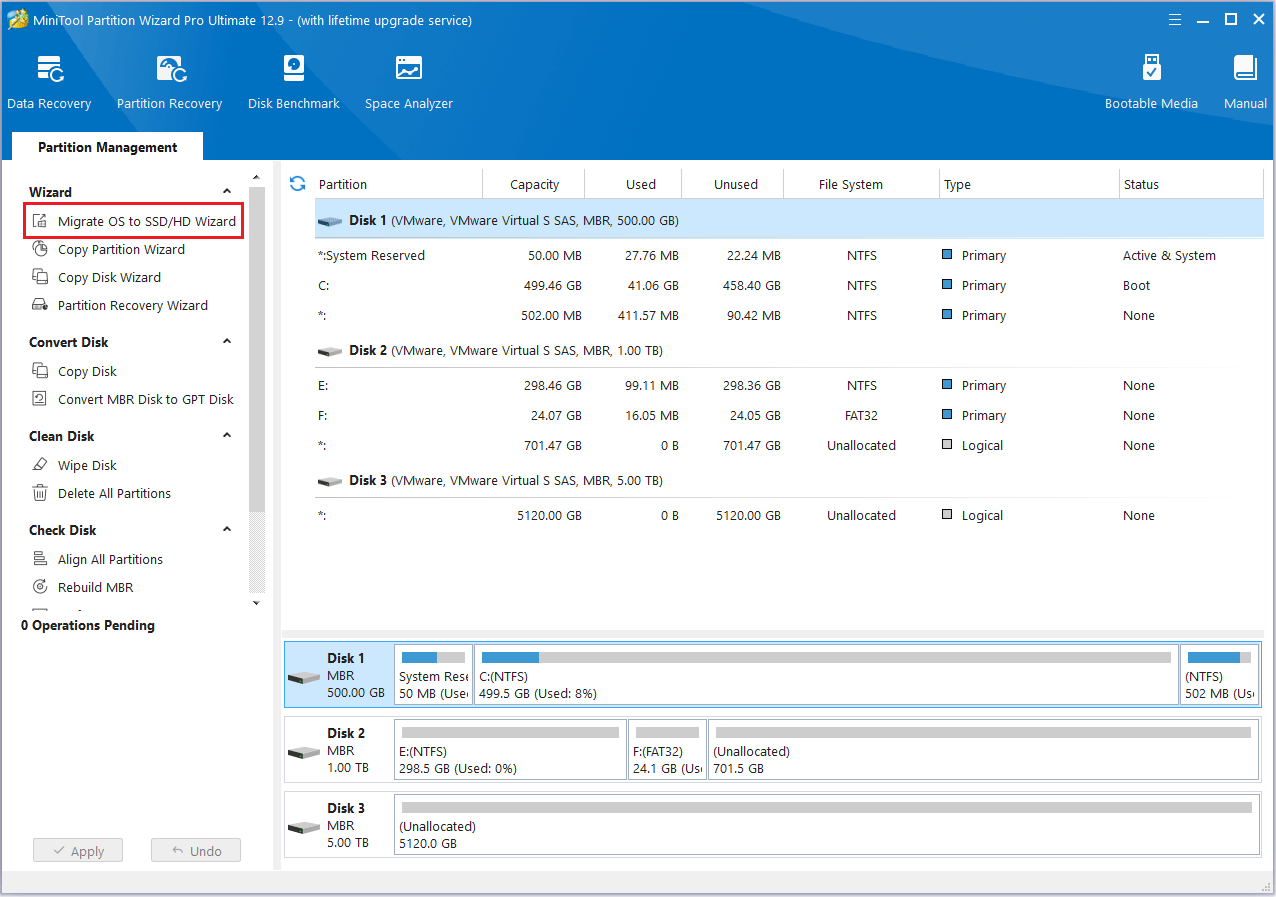Switch to the Partition Management tab
Image resolution: width=1276 pixels, height=897 pixels.
point(106,147)
